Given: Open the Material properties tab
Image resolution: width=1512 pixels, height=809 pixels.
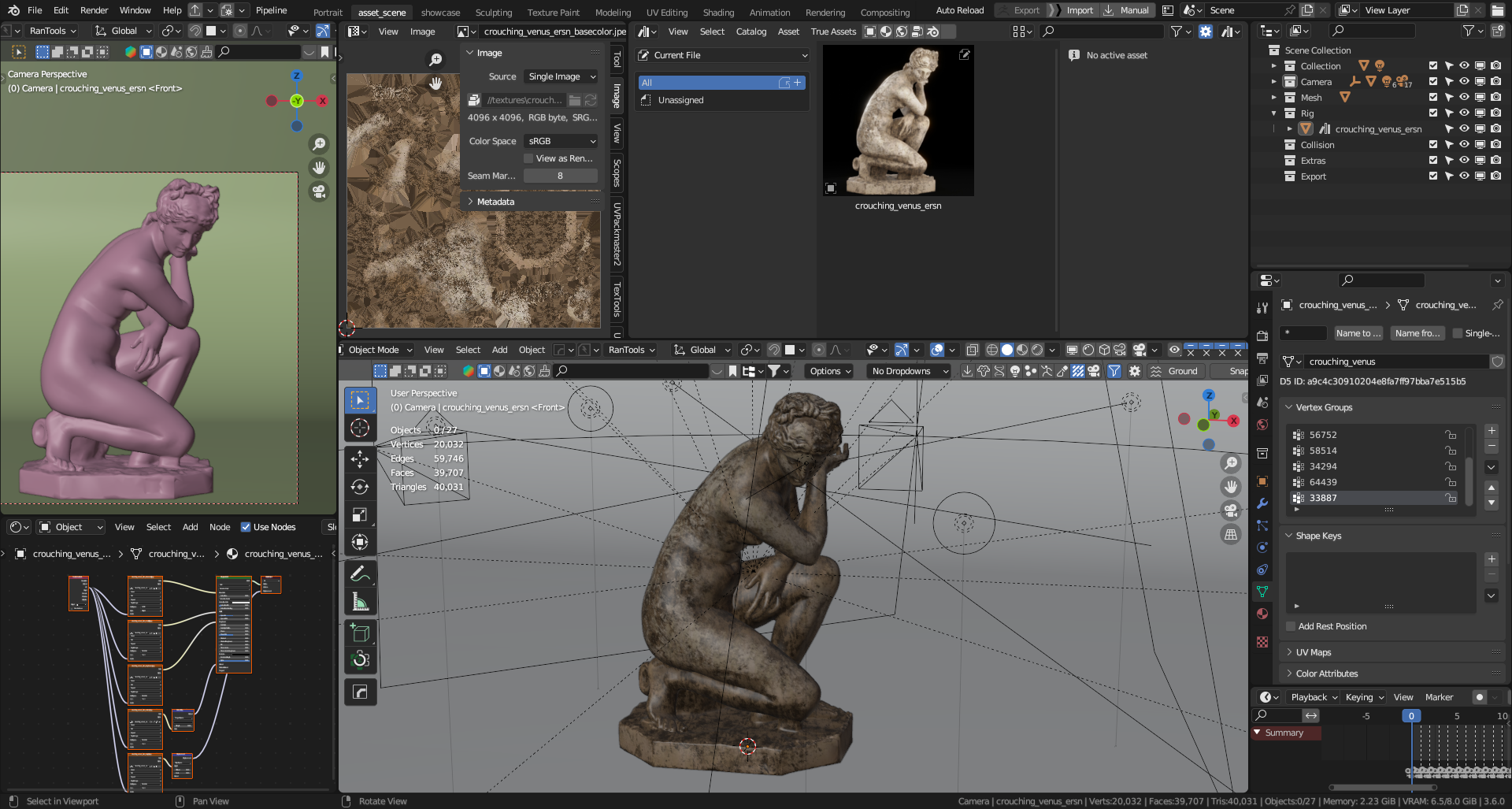Looking at the screenshot, I should 1262,614.
